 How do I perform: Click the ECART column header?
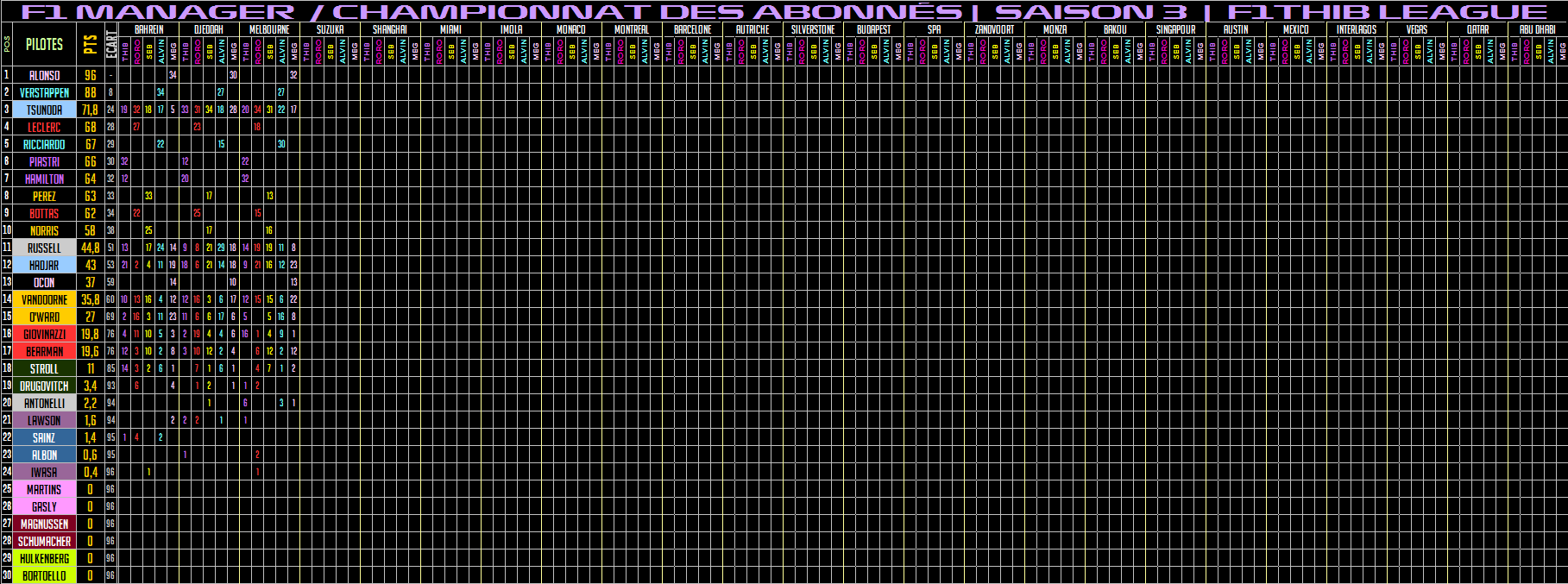(x=110, y=44)
